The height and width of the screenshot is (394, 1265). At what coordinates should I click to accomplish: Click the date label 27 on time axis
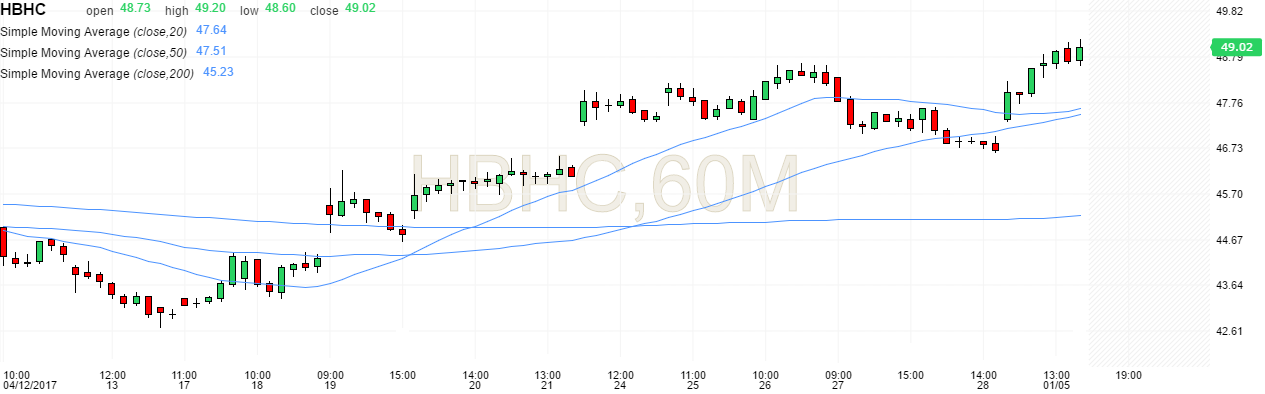838,385
